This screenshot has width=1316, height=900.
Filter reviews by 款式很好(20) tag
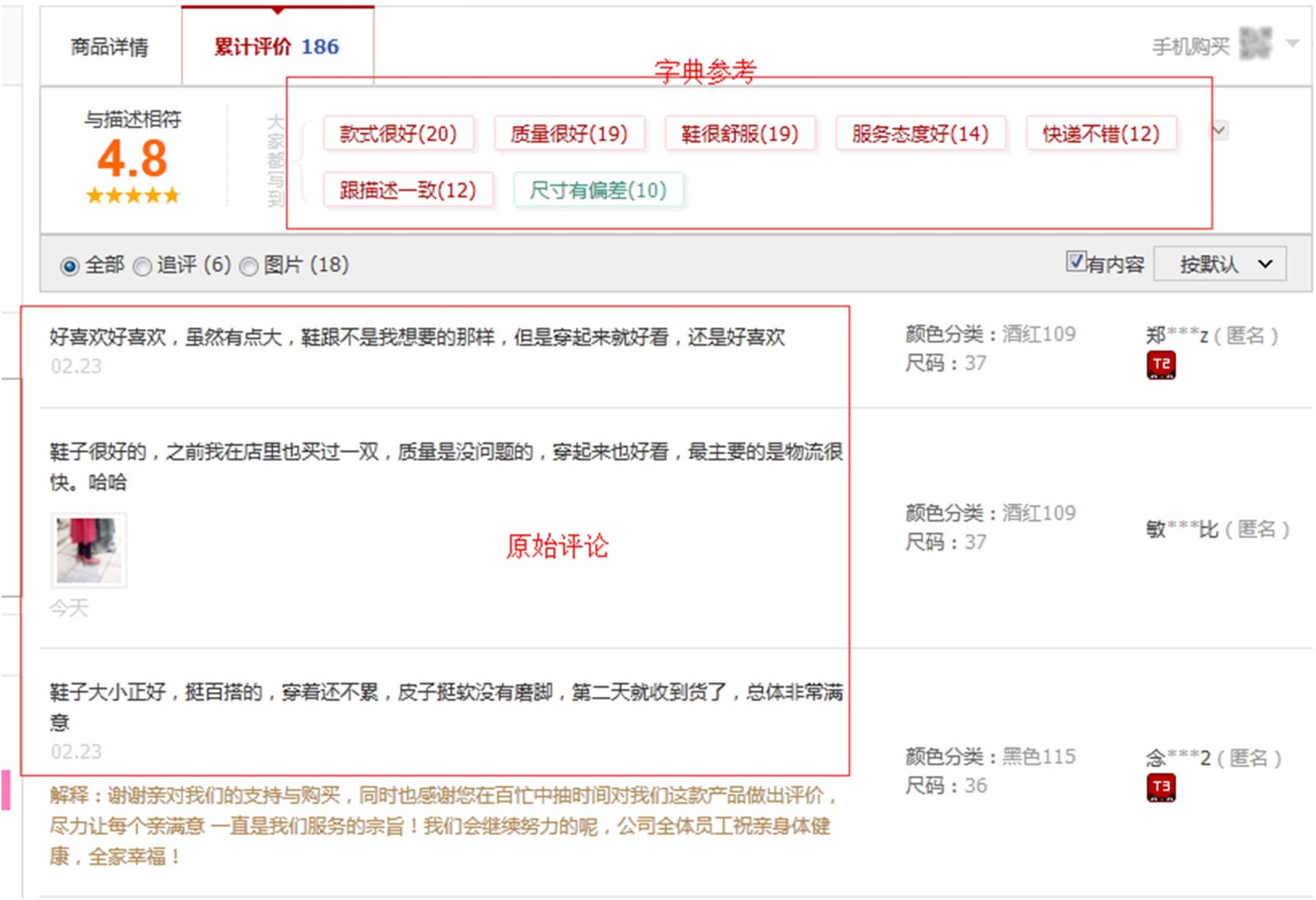click(398, 133)
